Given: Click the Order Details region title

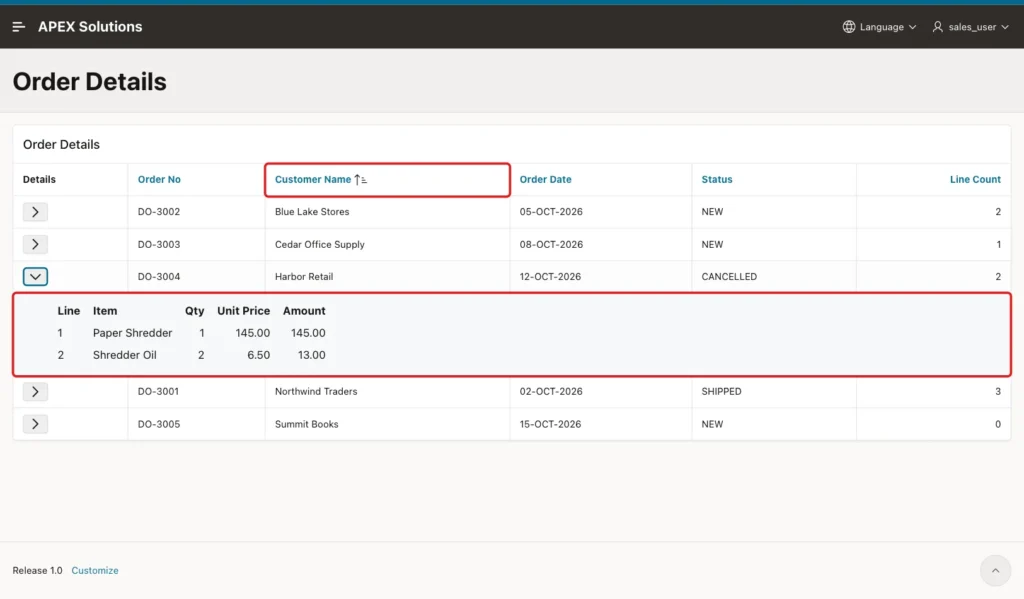Looking at the screenshot, I should pyautogui.click(x=61, y=144).
